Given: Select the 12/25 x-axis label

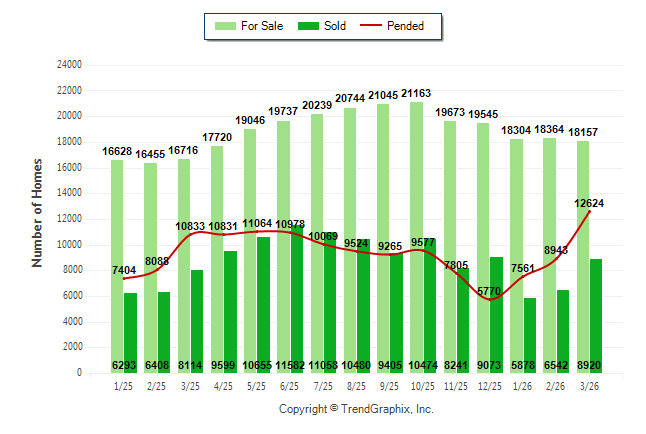Looking at the screenshot, I should coord(489,386).
